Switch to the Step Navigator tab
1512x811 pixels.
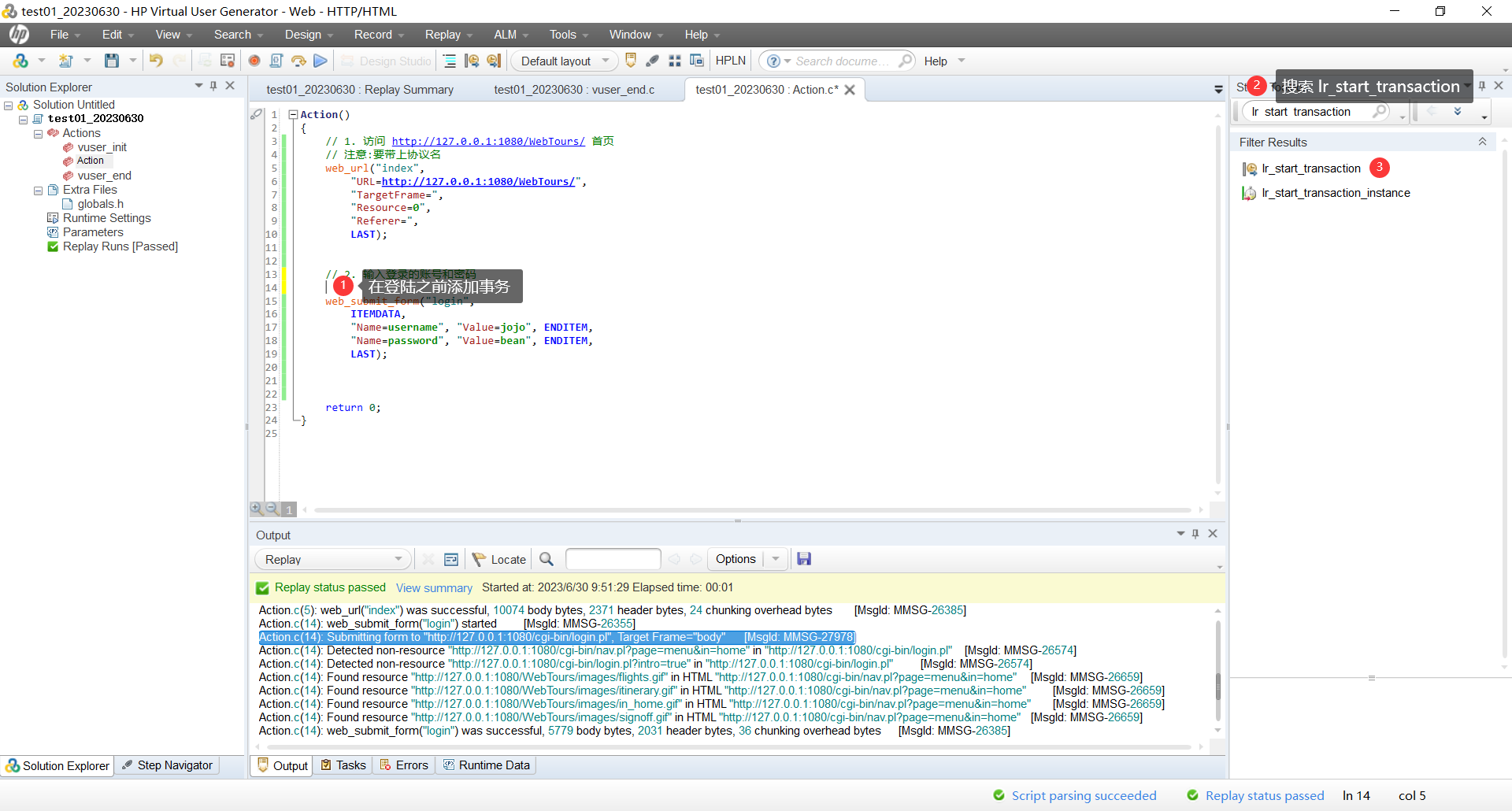click(x=167, y=765)
